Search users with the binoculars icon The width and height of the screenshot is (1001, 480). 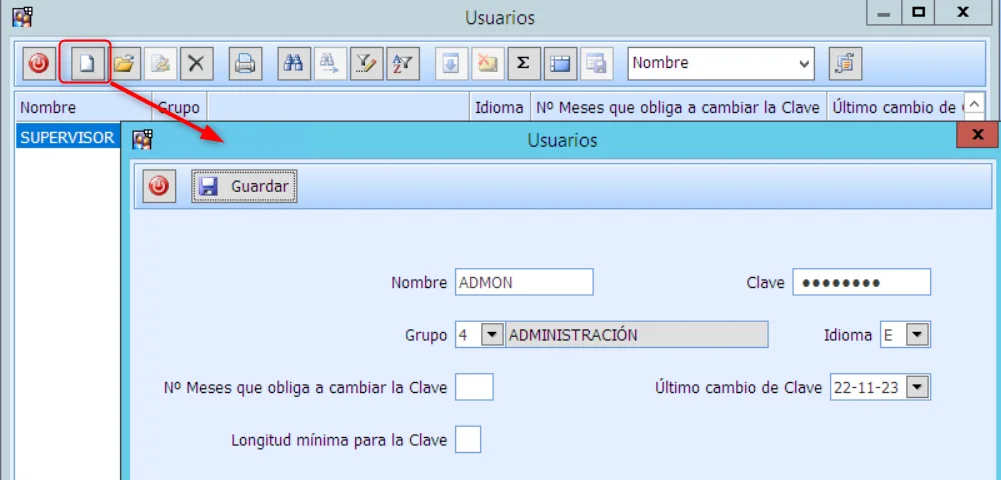(x=294, y=63)
